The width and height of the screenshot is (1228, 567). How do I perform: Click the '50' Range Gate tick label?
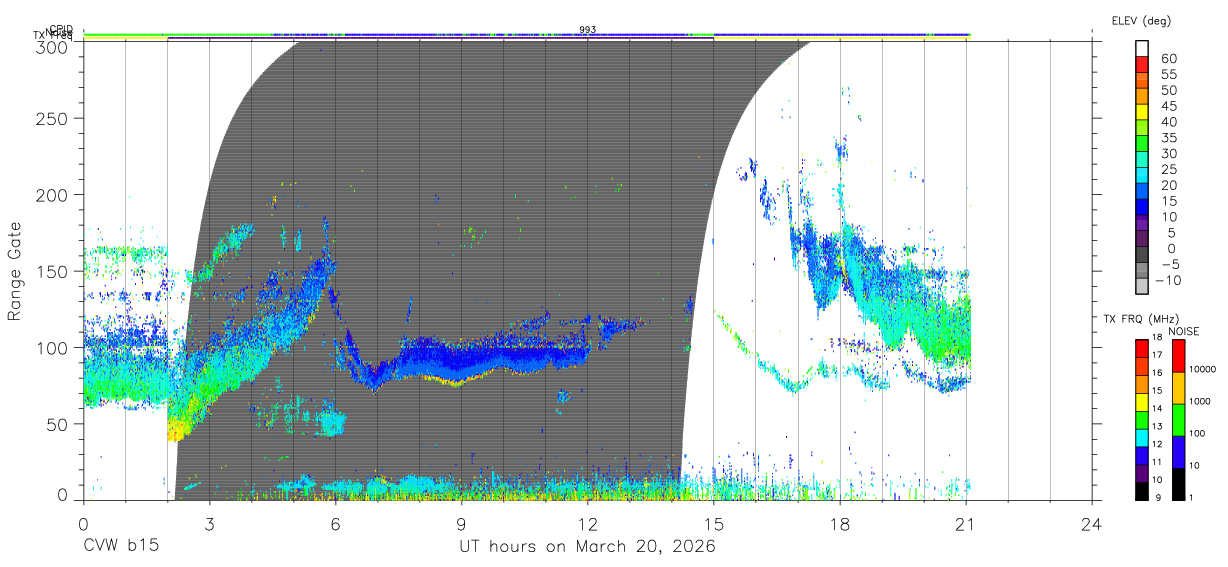[x=56, y=424]
